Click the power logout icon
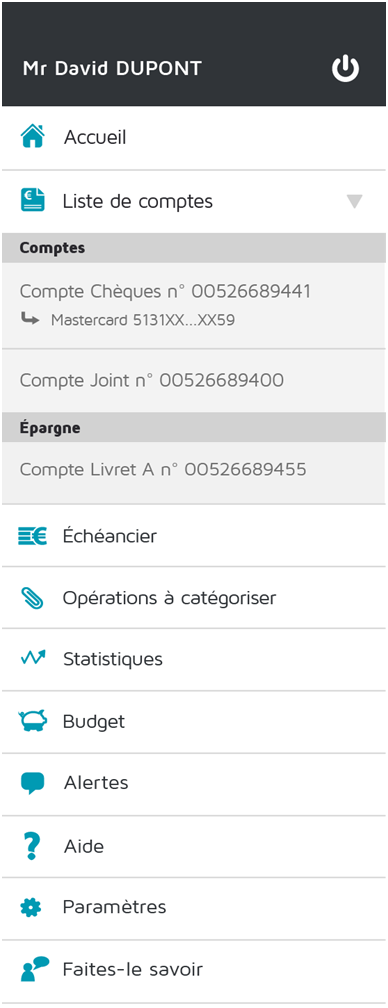This screenshot has width=388, height=1008. tap(345, 68)
